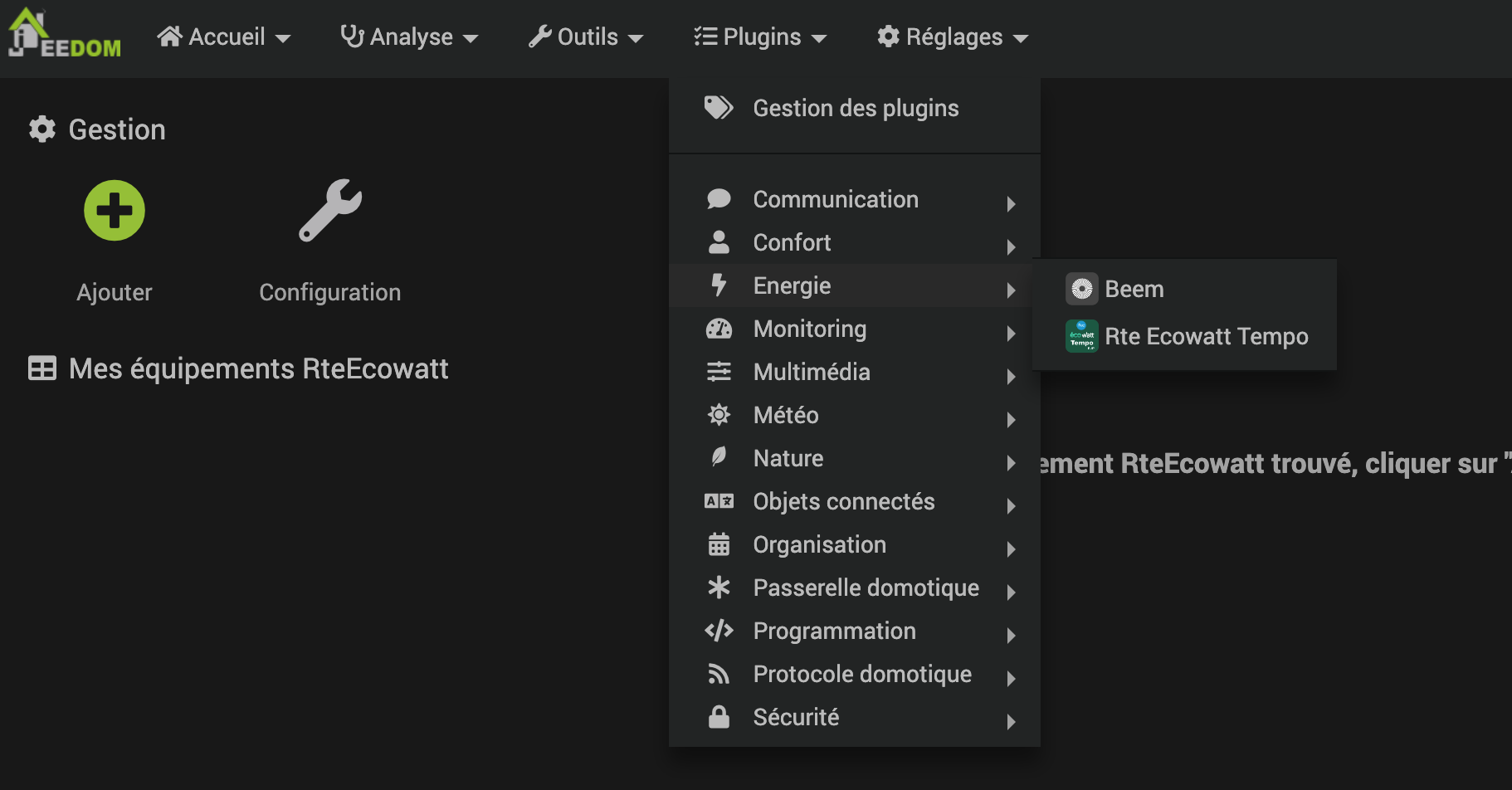The image size is (1512, 790).
Task: Click the Communication speech bubble icon
Action: pyautogui.click(x=719, y=199)
